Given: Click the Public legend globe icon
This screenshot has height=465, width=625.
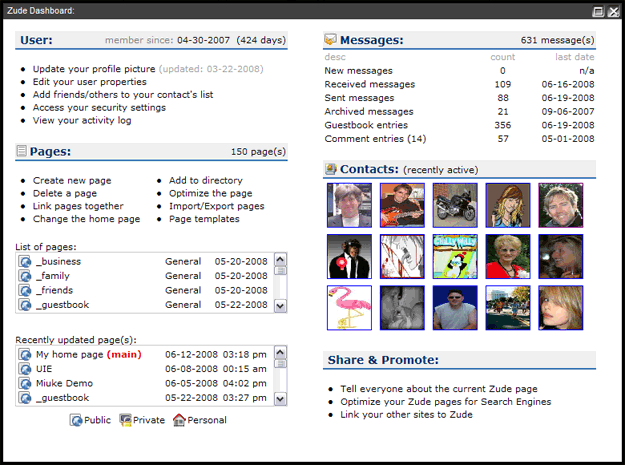Looking at the screenshot, I should pyautogui.click(x=76, y=420).
